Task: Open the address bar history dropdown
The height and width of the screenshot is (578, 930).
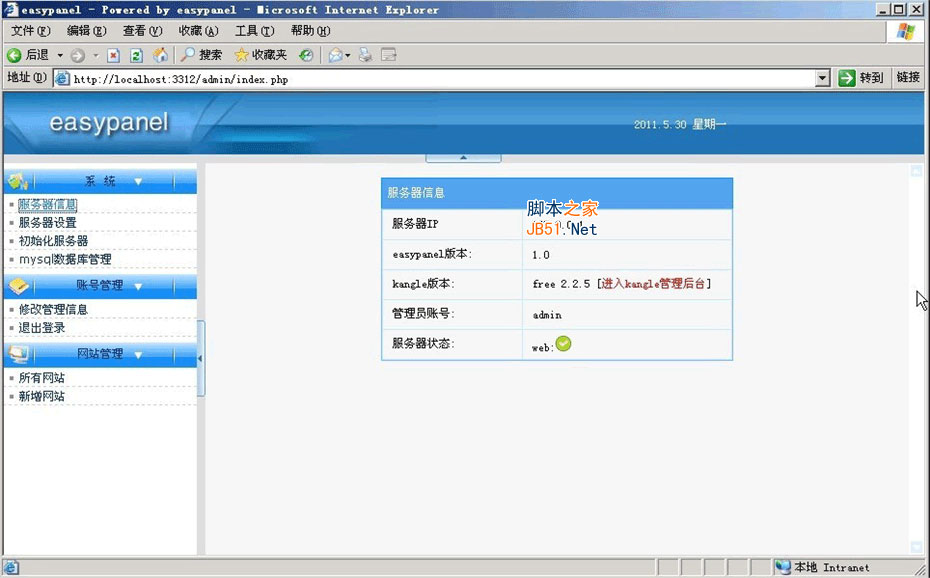Action: (820, 77)
